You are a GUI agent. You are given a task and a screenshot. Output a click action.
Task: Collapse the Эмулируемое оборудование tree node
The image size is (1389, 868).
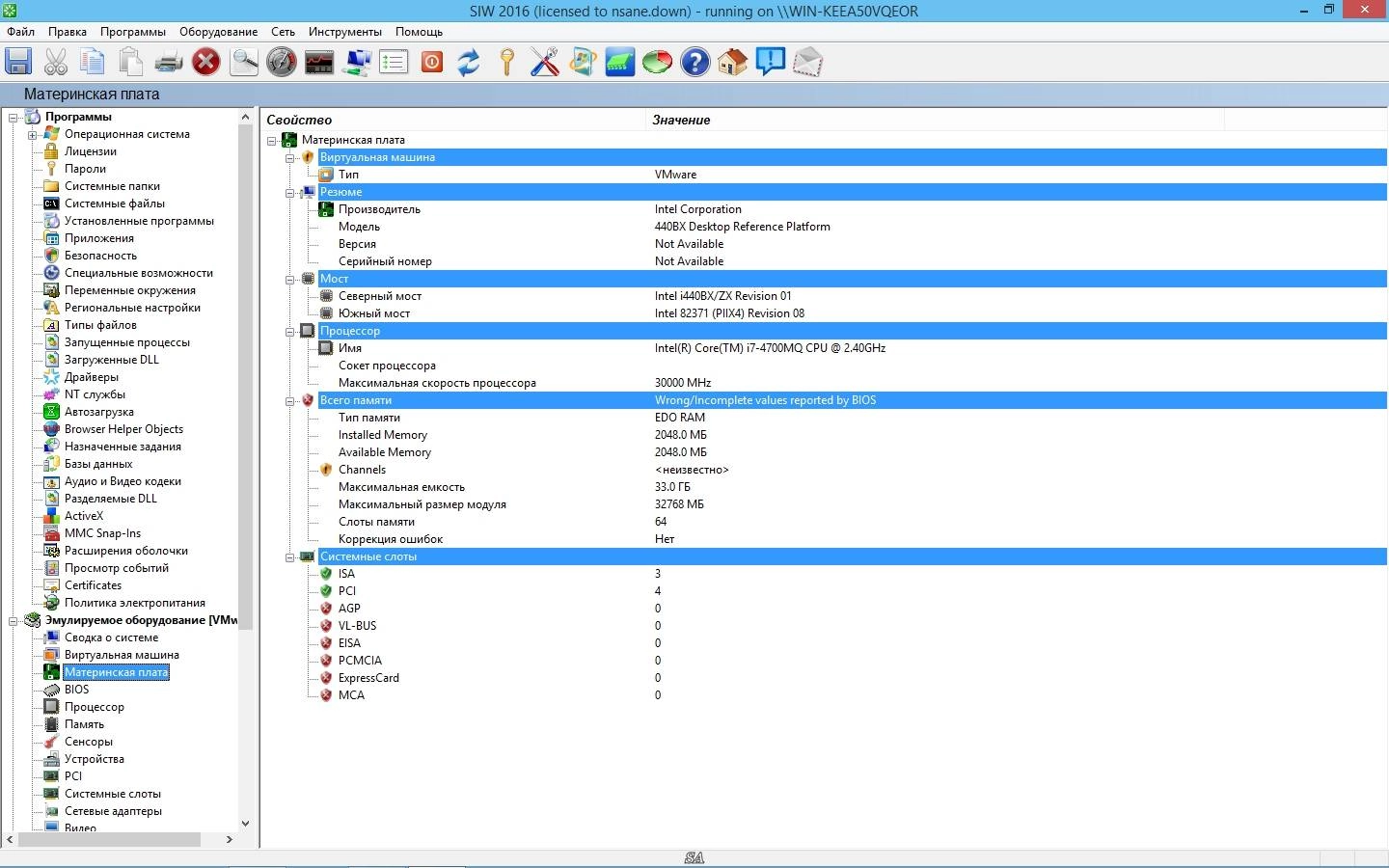pyautogui.click(x=14, y=620)
